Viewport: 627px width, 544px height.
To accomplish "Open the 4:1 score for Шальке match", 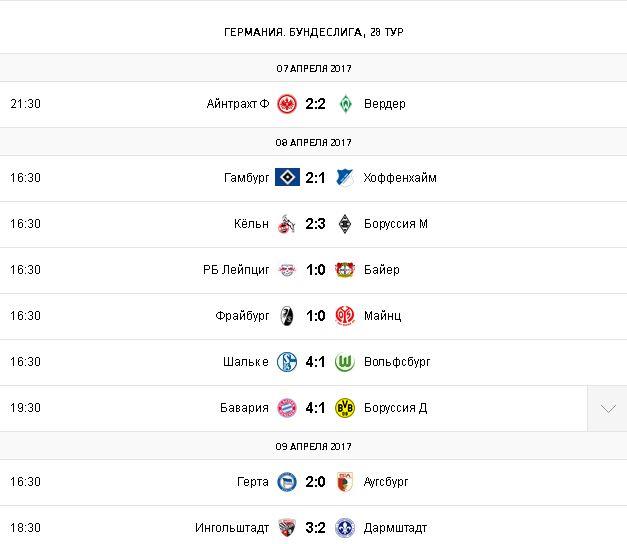I will pyautogui.click(x=316, y=362).
